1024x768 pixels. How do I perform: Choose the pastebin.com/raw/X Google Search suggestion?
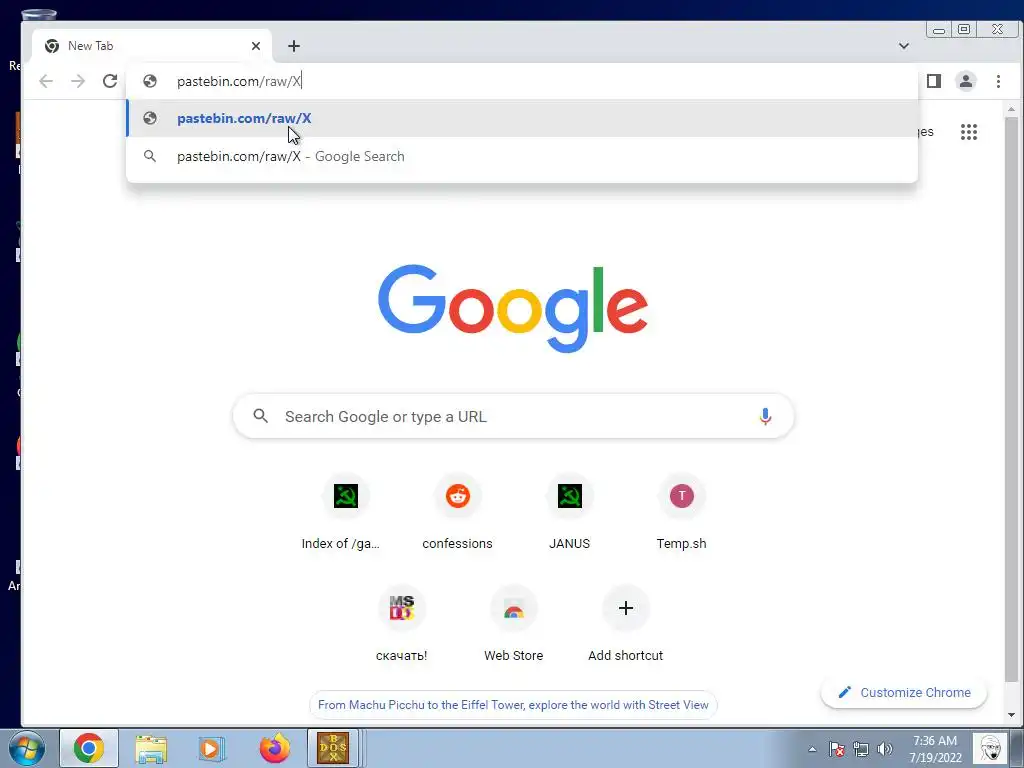tap(522, 156)
